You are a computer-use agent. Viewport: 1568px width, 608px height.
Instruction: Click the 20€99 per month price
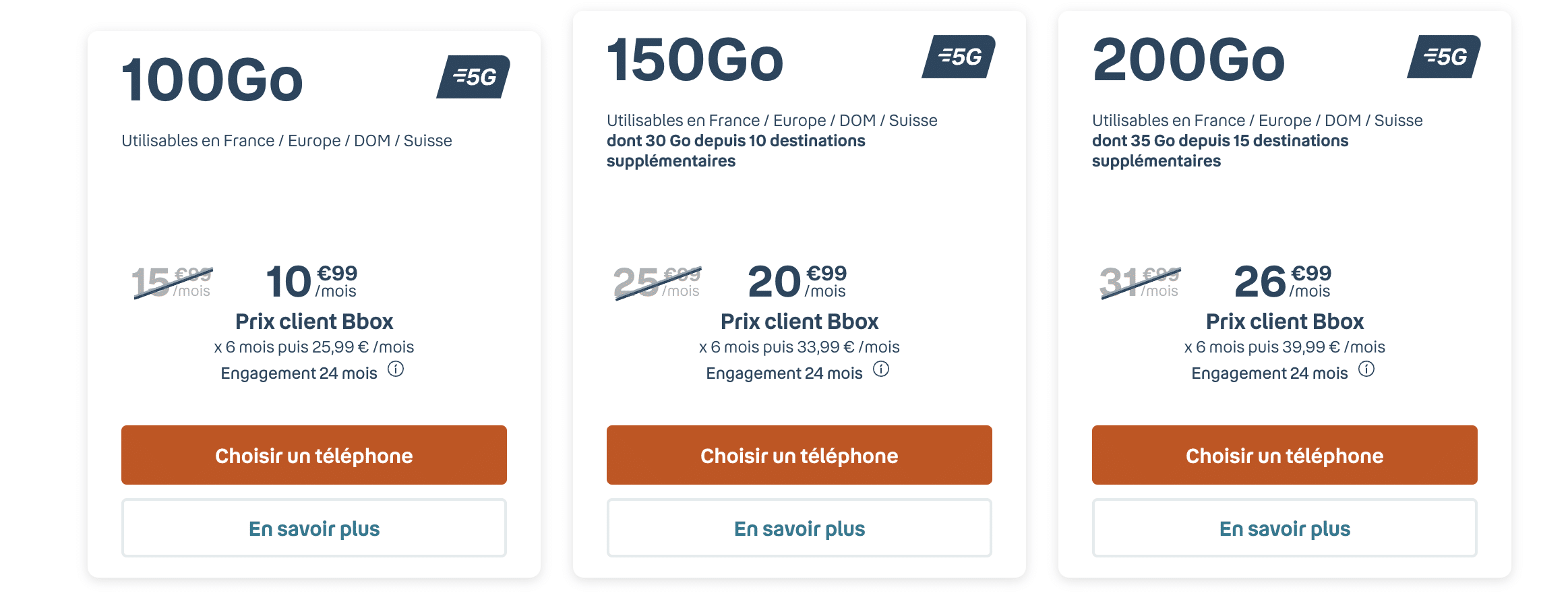click(797, 281)
